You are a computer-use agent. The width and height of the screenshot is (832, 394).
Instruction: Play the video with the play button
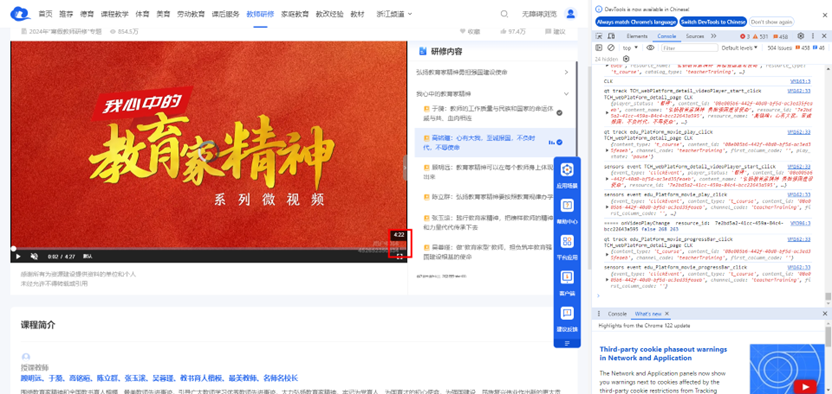coord(18,256)
